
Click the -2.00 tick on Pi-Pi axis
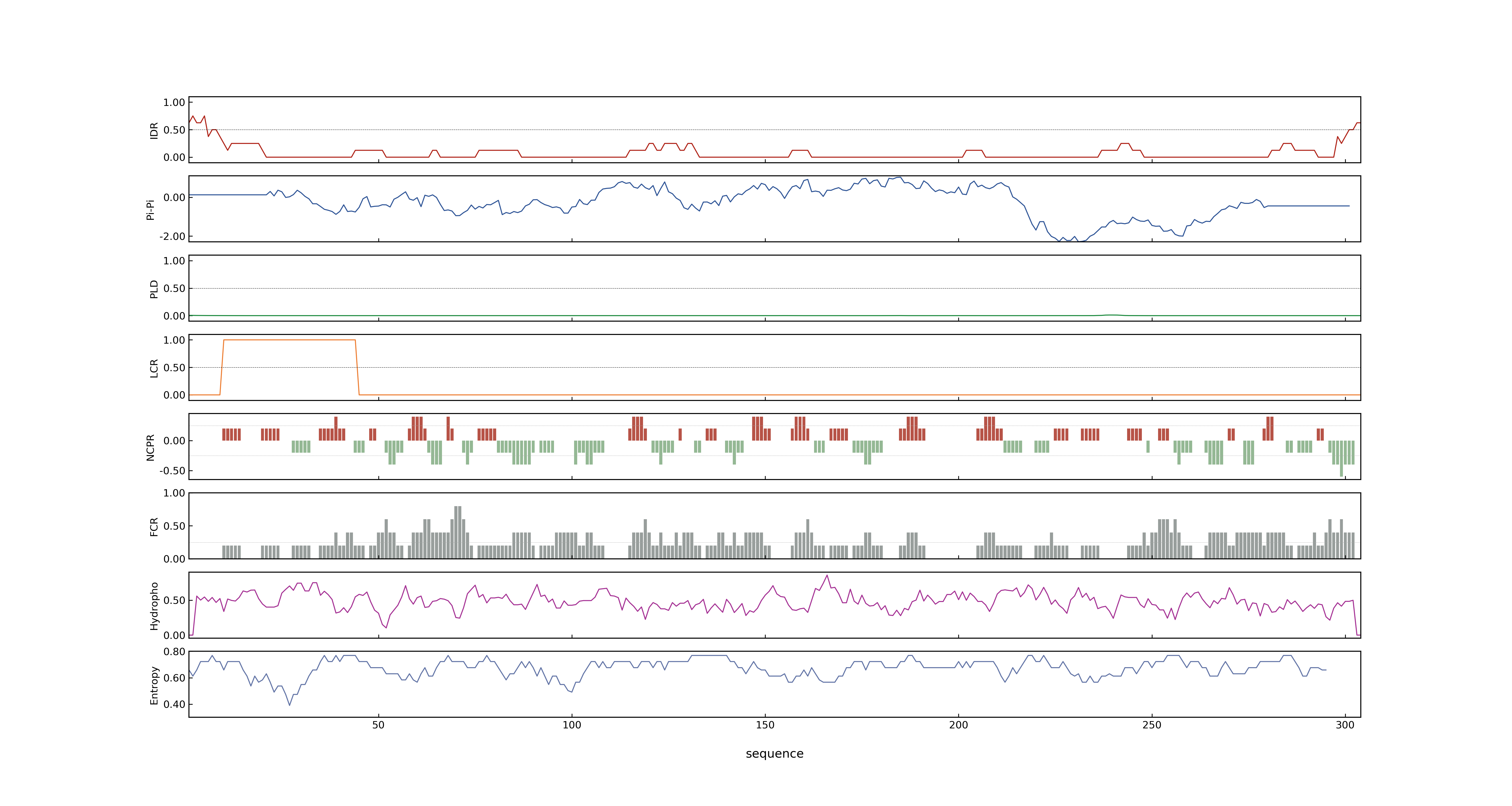(172, 237)
